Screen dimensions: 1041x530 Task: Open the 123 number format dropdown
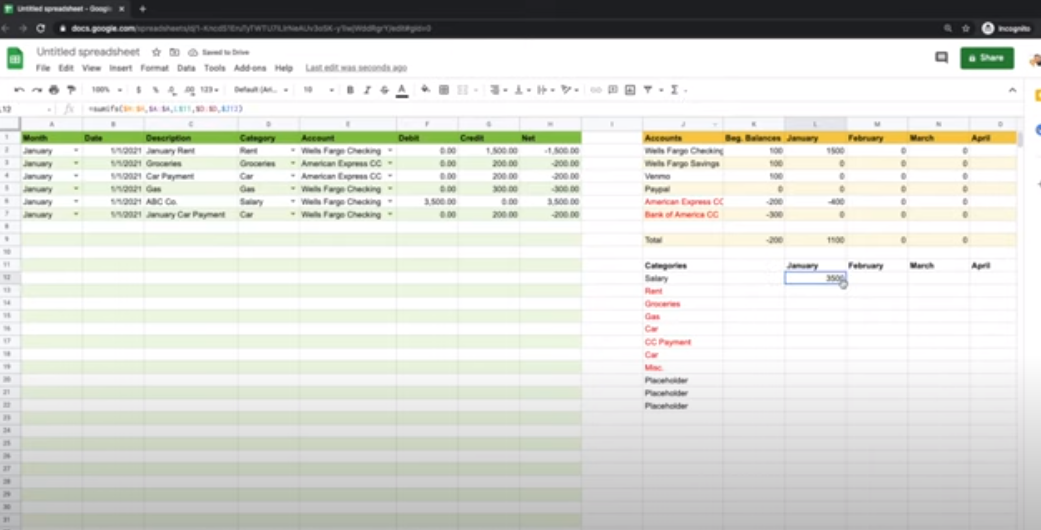click(209, 90)
